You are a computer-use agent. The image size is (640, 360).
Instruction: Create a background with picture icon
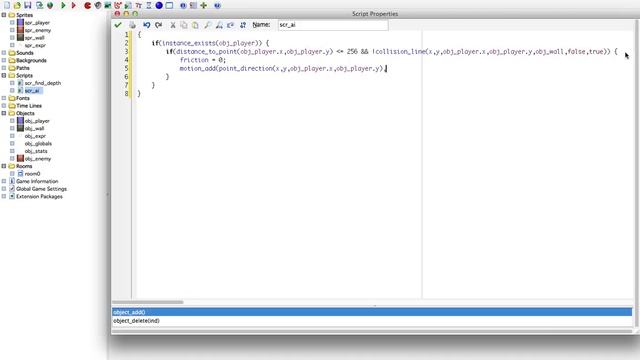108,5
